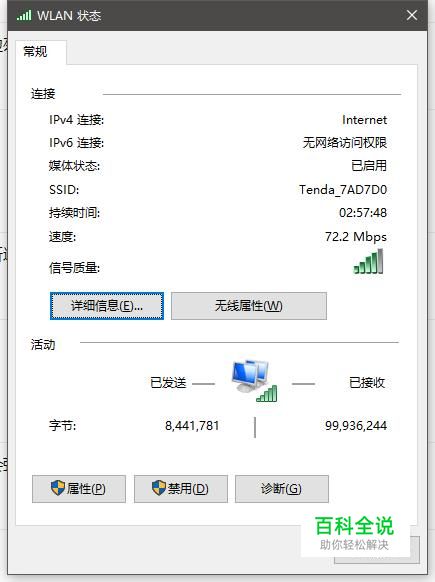Select the 常规 tab
This screenshot has width=435, height=582.
point(36,51)
